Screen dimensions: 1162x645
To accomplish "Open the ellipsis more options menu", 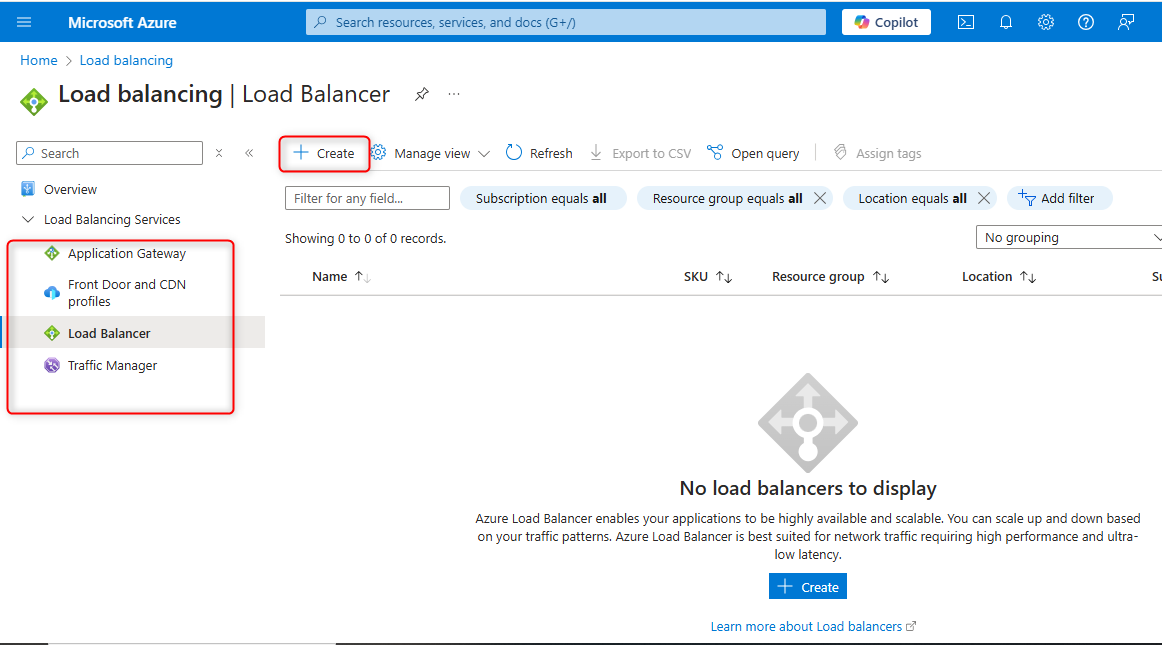I will click(454, 94).
